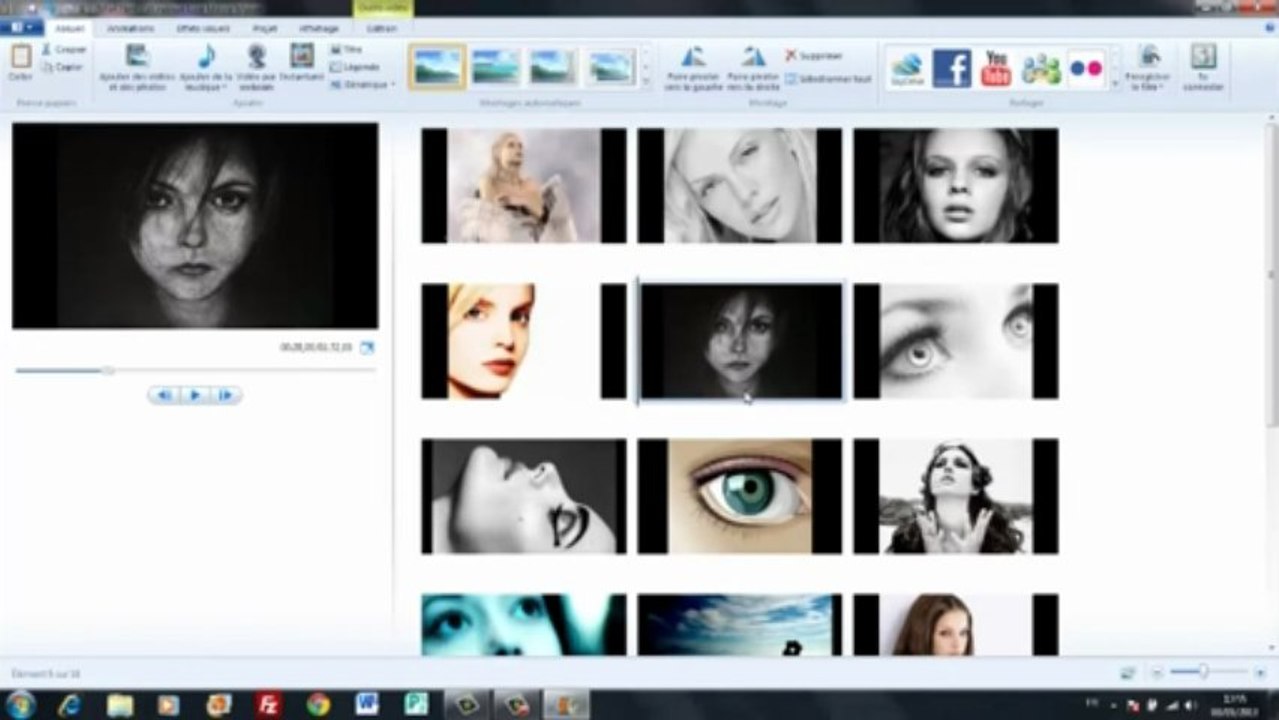
Task: Click the Couper scissors button
Action: 63,49
